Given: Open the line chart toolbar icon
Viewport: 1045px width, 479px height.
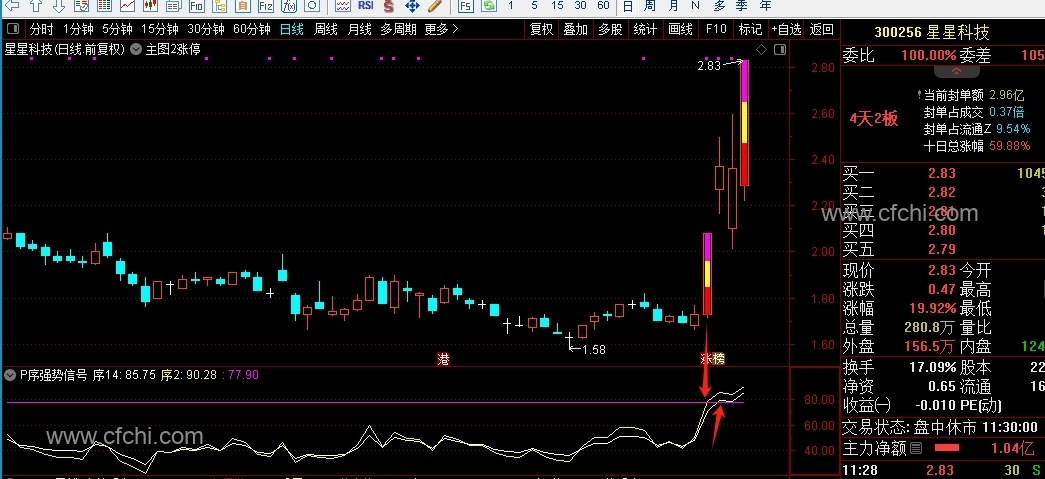Looking at the screenshot, I should click(x=127, y=6).
